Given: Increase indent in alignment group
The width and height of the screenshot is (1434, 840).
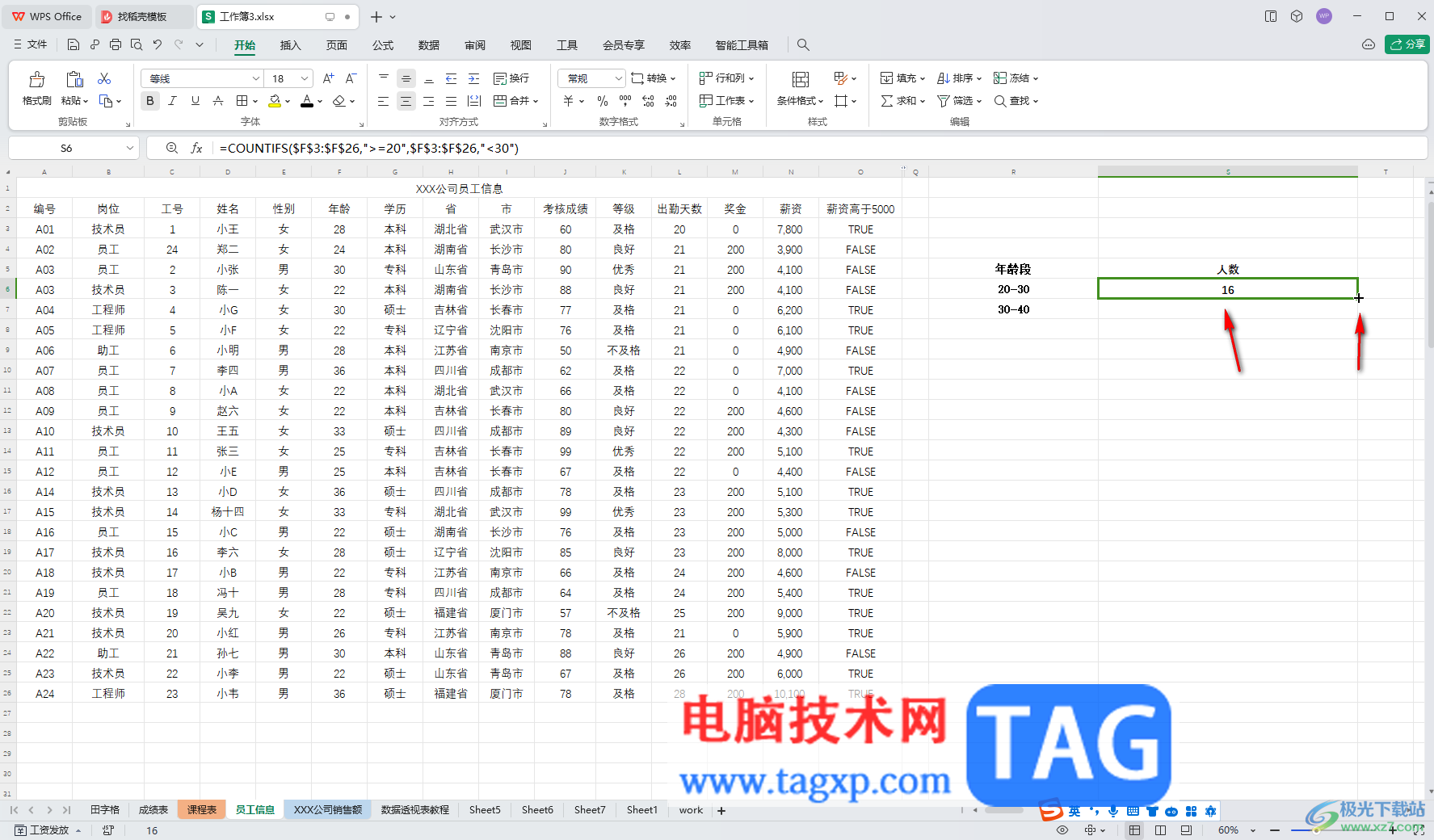Looking at the screenshot, I should coord(473,78).
